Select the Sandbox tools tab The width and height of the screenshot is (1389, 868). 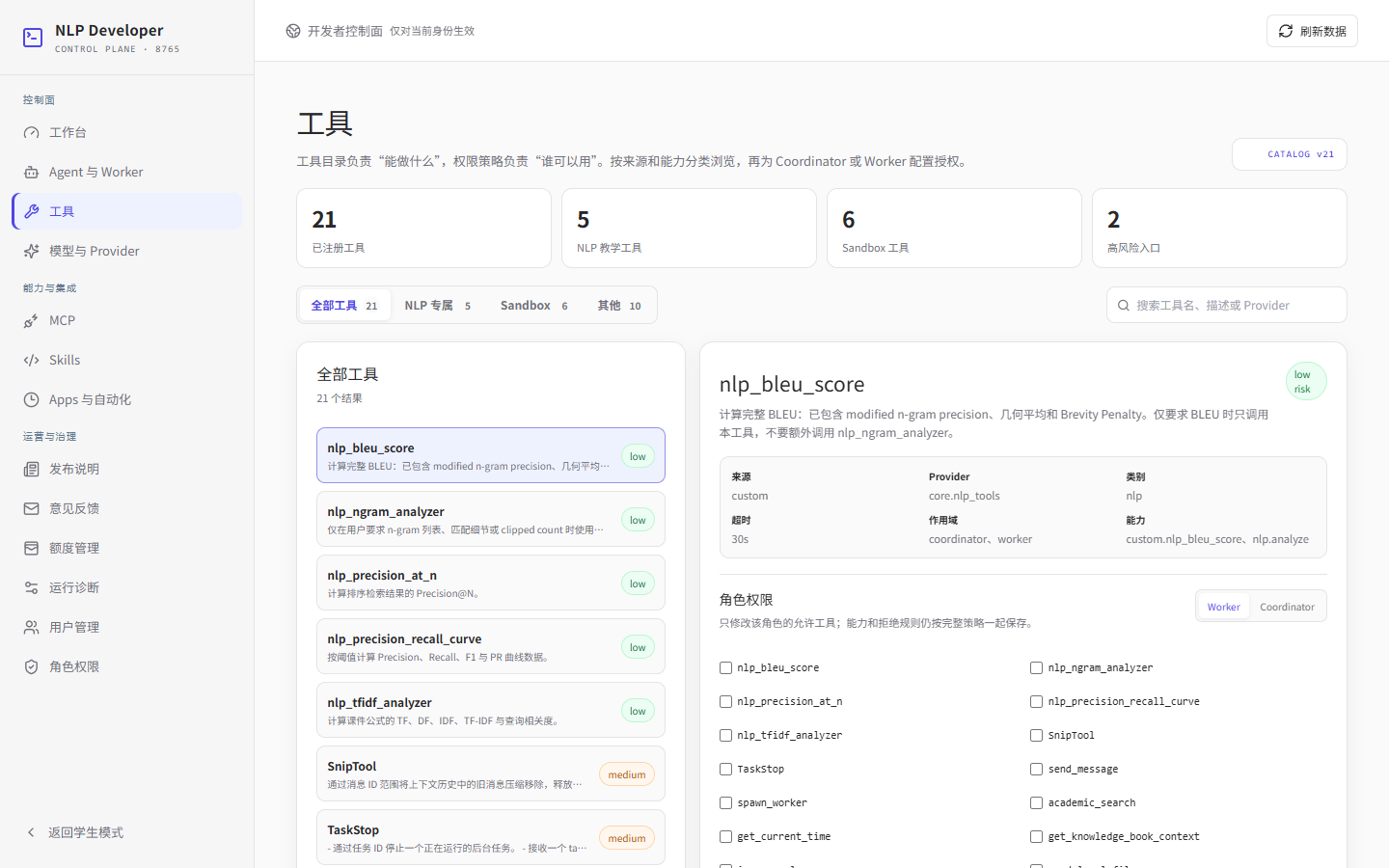tap(533, 305)
